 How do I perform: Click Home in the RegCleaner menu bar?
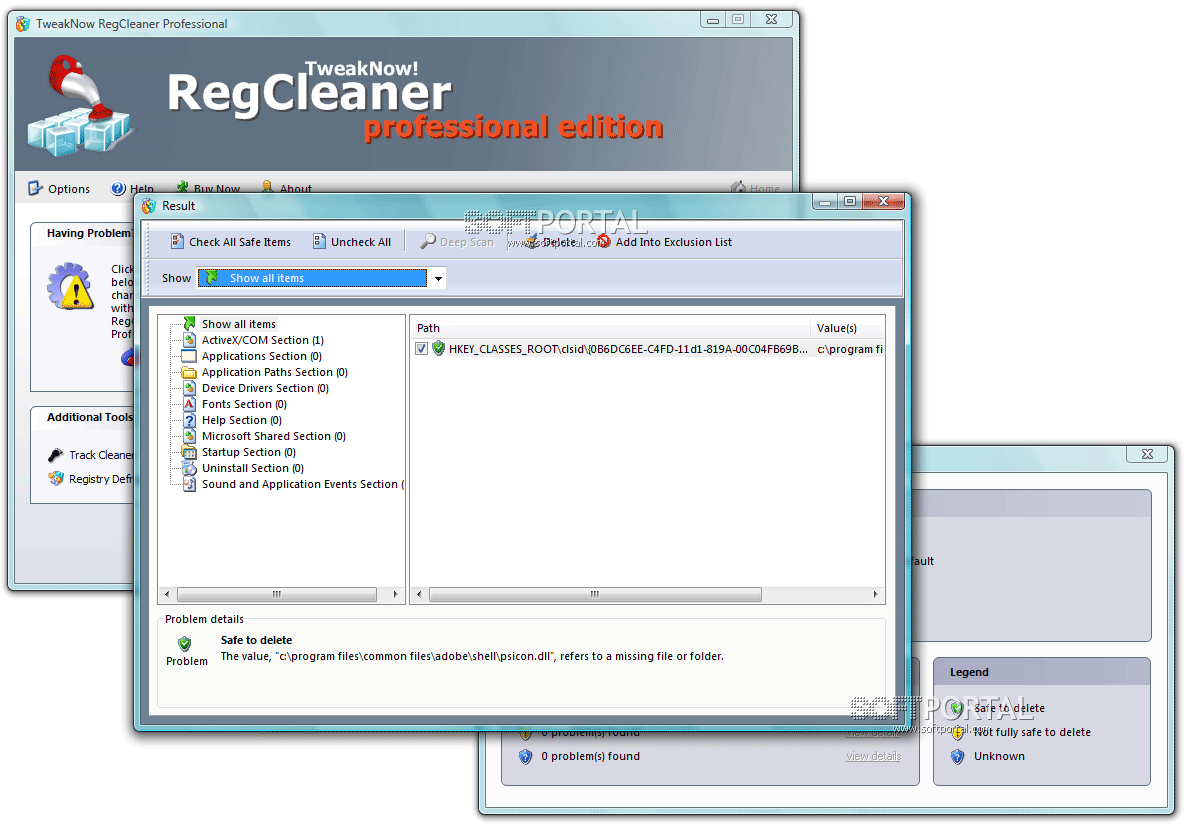(x=756, y=188)
